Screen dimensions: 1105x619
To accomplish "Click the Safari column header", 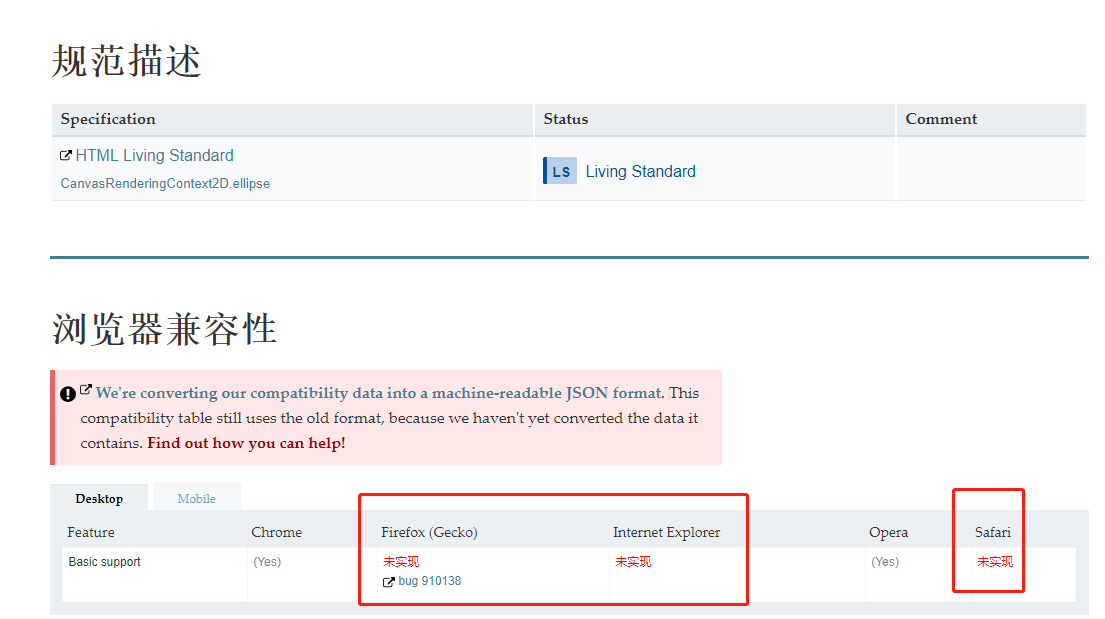I will 993,532.
